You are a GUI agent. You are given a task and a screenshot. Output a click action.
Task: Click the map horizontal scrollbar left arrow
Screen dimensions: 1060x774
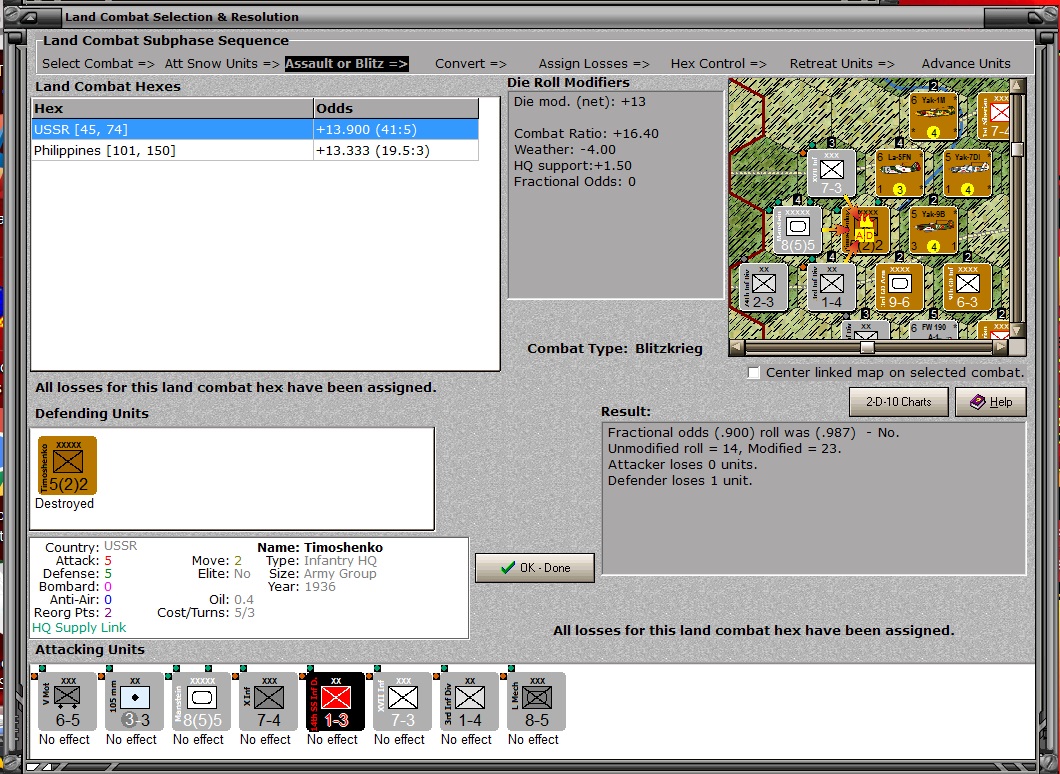pos(738,347)
